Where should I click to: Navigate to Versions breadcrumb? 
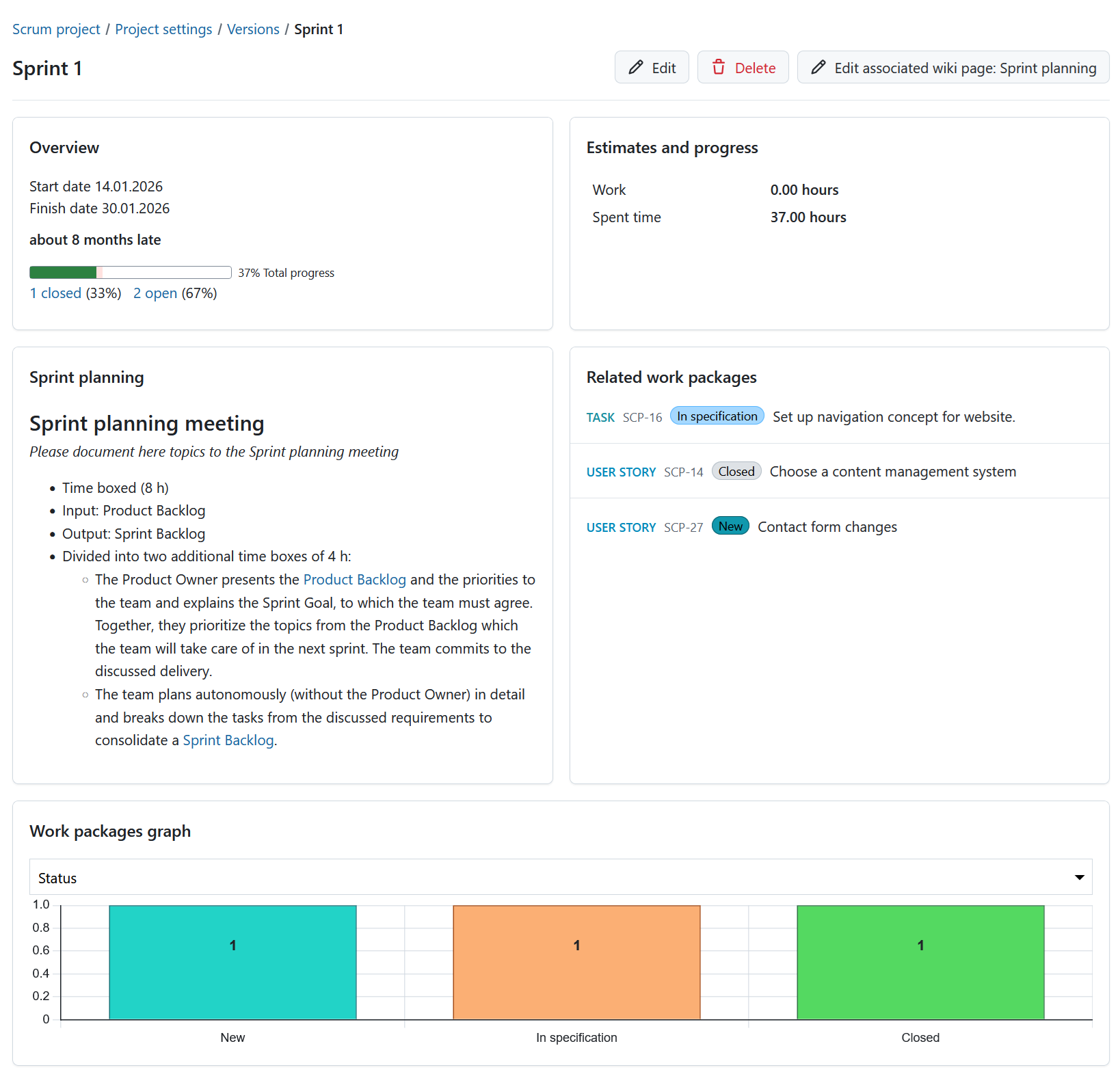[x=253, y=29]
